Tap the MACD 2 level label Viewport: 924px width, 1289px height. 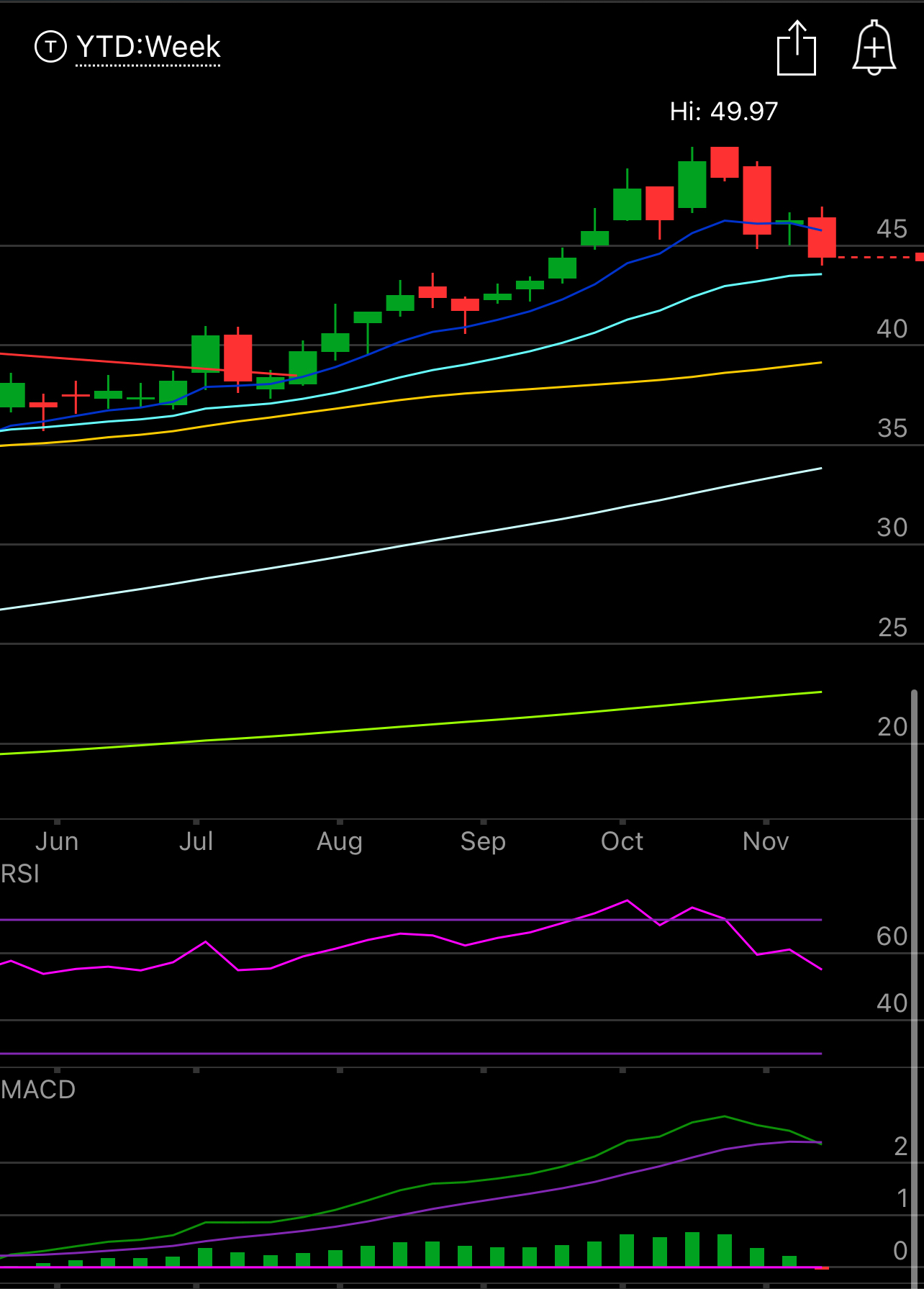pos(901,1147)
